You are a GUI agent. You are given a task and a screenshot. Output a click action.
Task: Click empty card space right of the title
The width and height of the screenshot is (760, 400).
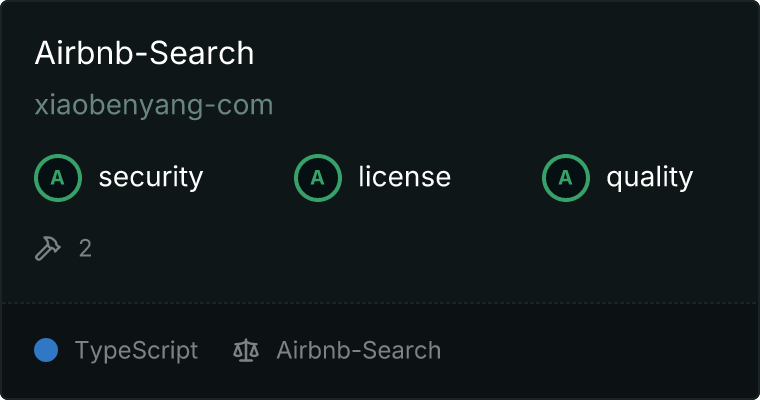[x=500, y=54]
